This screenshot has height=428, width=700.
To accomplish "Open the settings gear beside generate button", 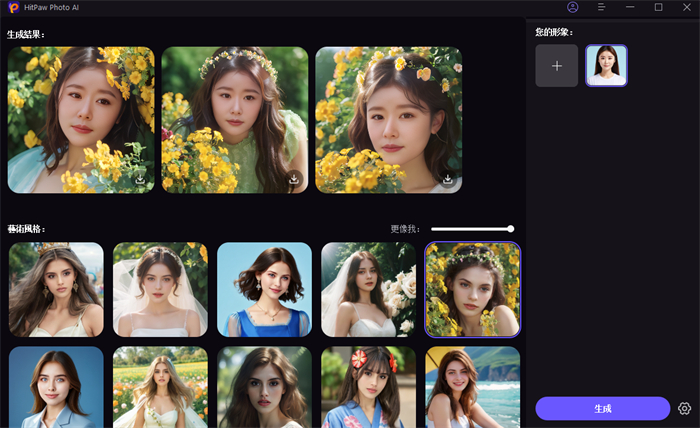I will click(x=685, y=408).
